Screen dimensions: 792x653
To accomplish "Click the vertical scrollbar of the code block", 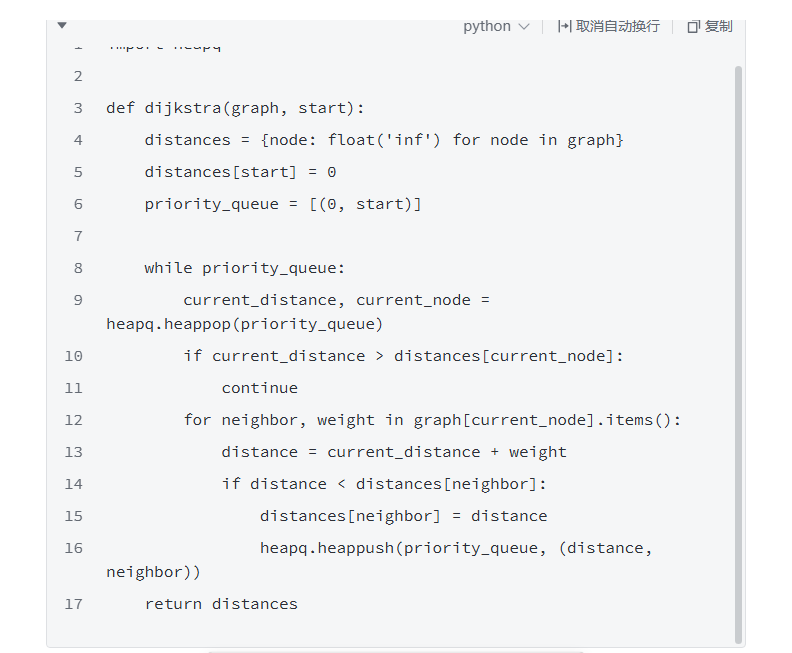I will 738,350.
